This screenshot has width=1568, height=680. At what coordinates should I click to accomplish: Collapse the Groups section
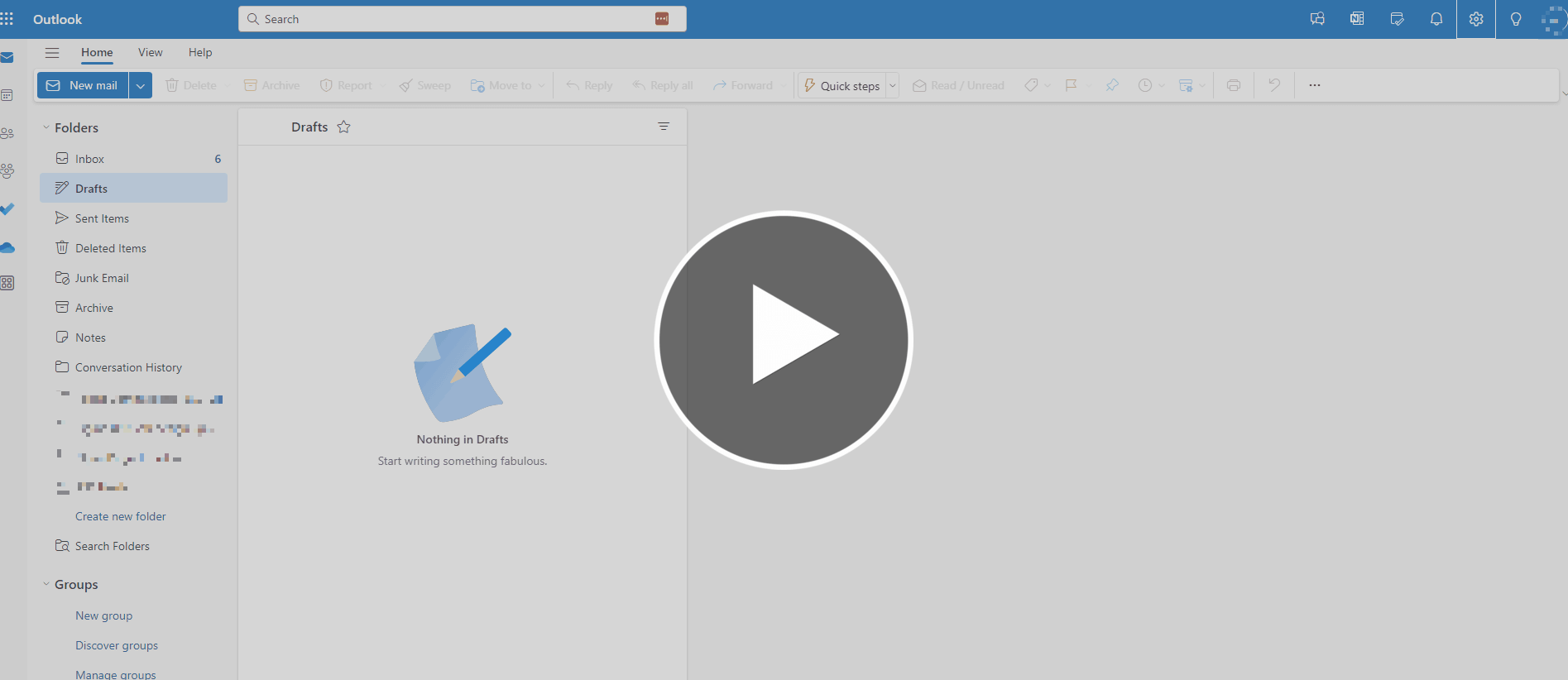pos(46,584)
